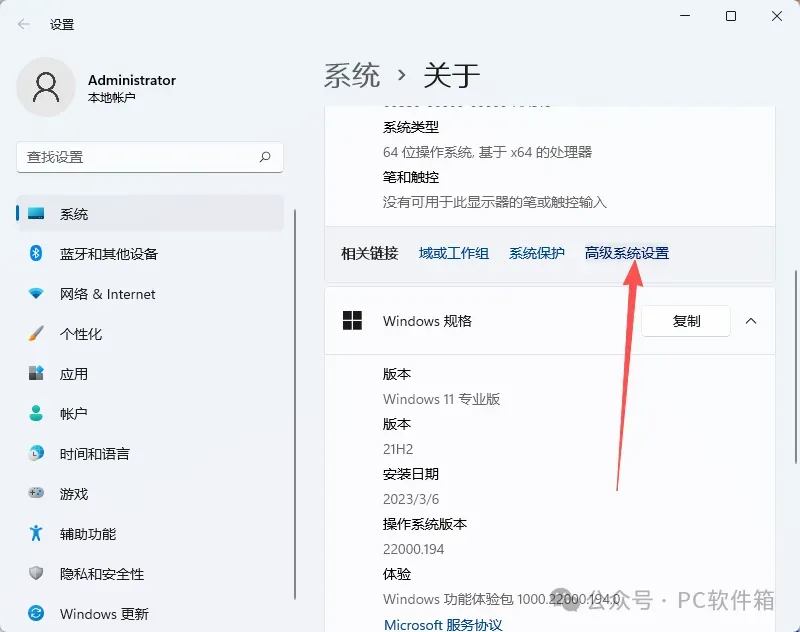
Task: Click the main content vertical scrollbar
Action: (796, 366)
